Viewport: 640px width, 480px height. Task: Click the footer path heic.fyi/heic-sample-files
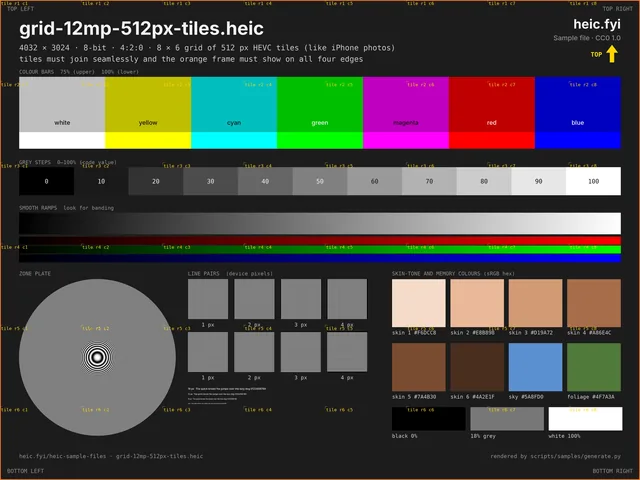click(111, 456)
